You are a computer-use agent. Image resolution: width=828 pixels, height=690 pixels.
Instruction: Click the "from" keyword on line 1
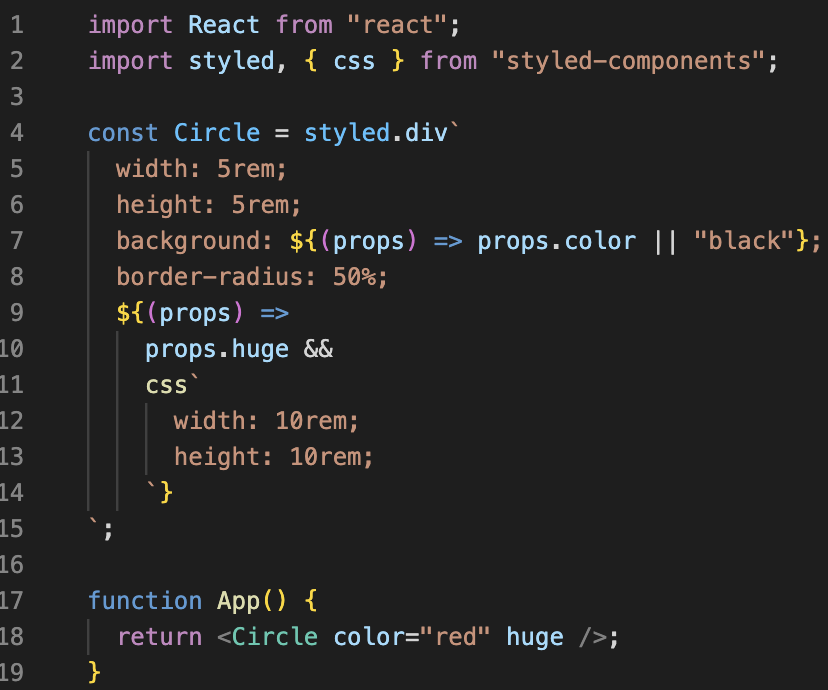[x=304, y=25]
